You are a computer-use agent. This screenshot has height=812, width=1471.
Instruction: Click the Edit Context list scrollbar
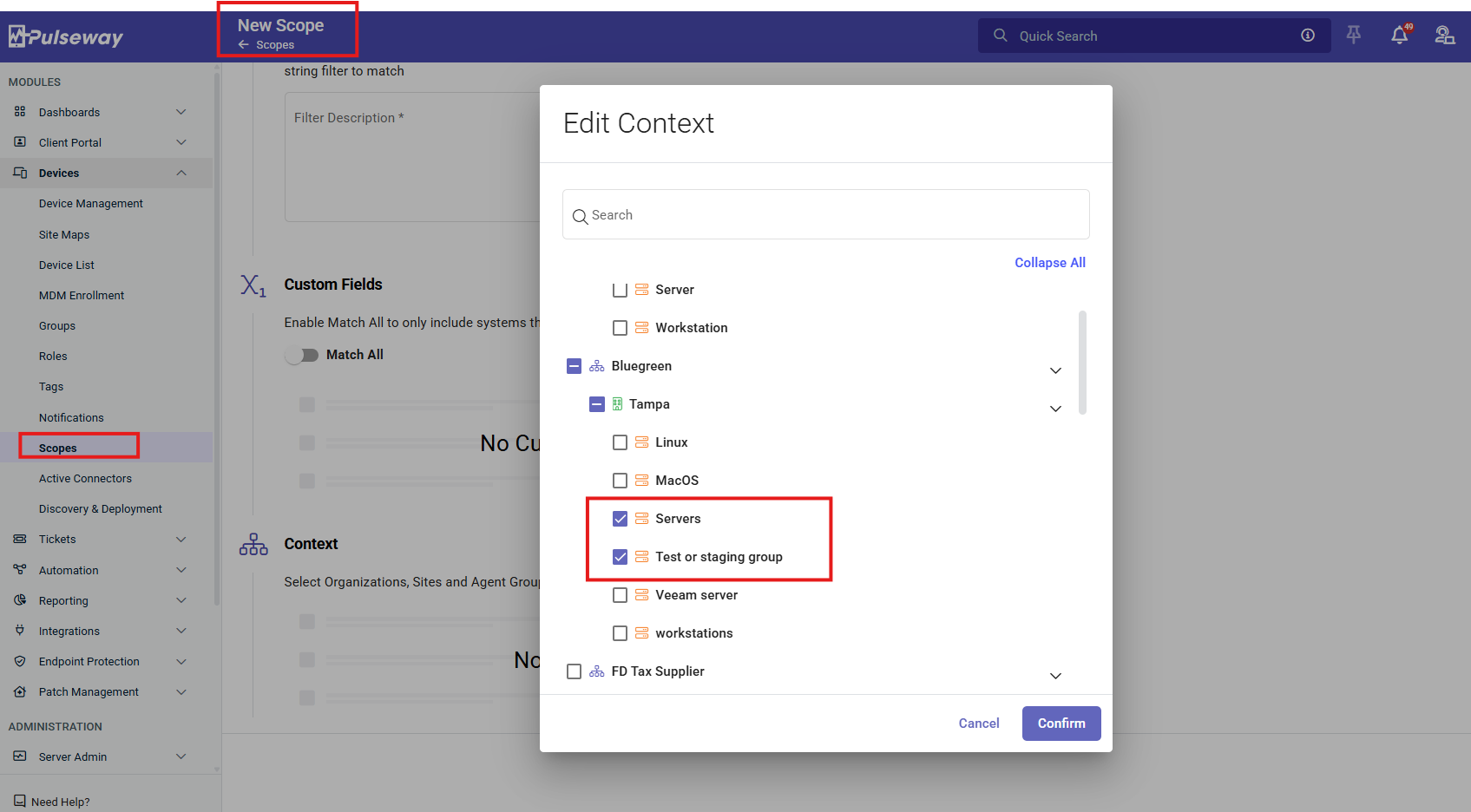[1082, 363]
